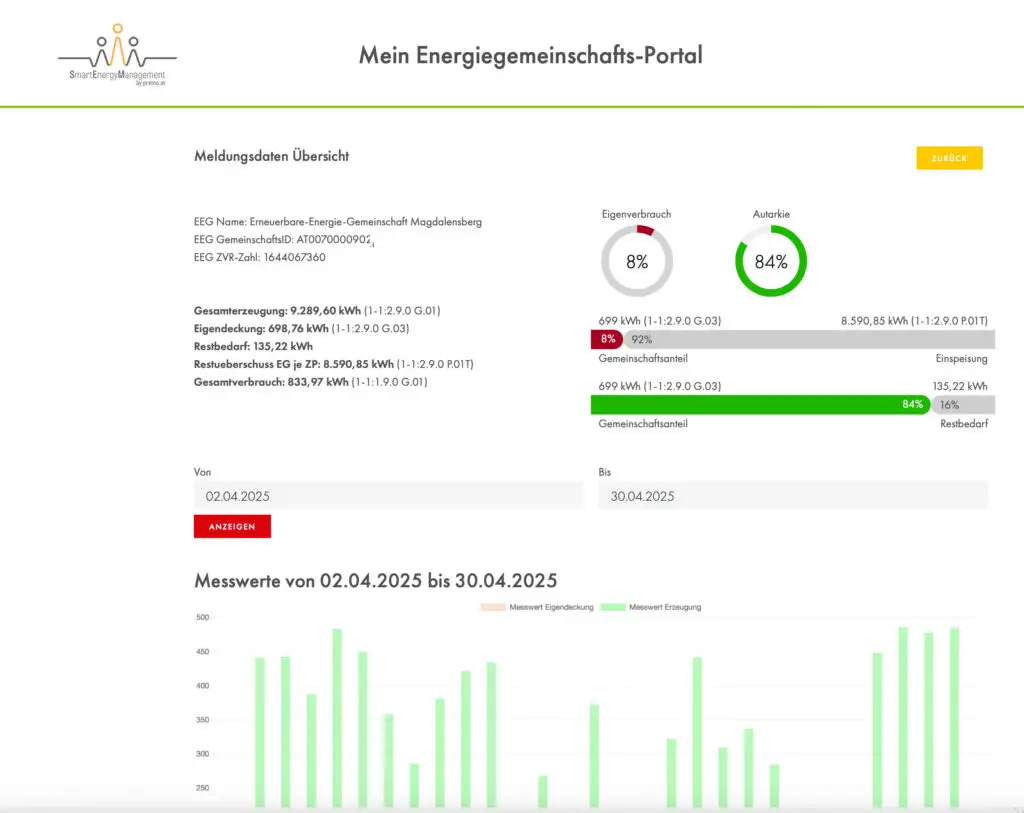The height and width of the screenshot is (813, 1024).
Task: Click the EEG GemeinschaftsID text
Action: 283,240
